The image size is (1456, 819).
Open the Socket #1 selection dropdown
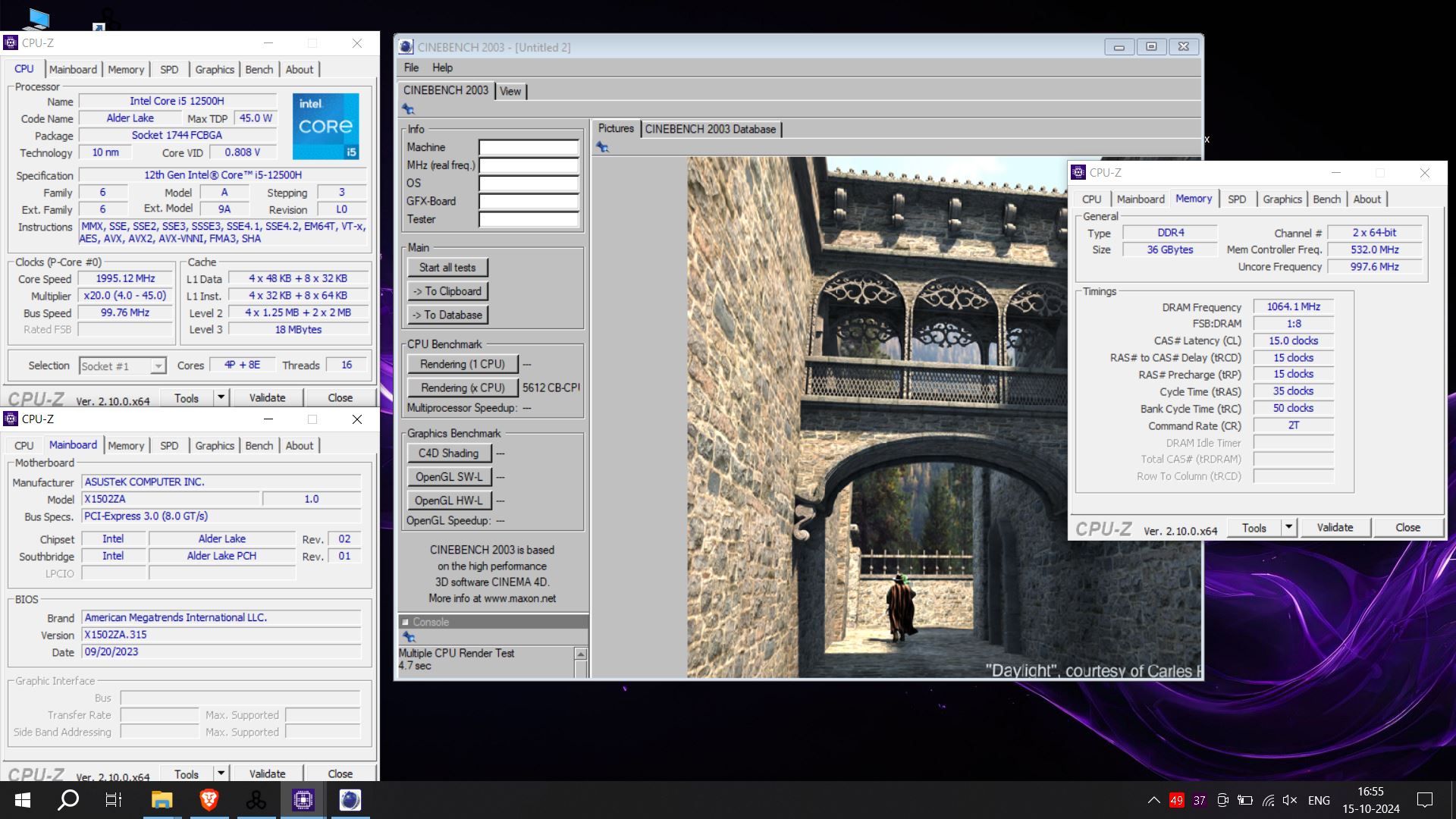pyautogui.click(x=122, y=366)
